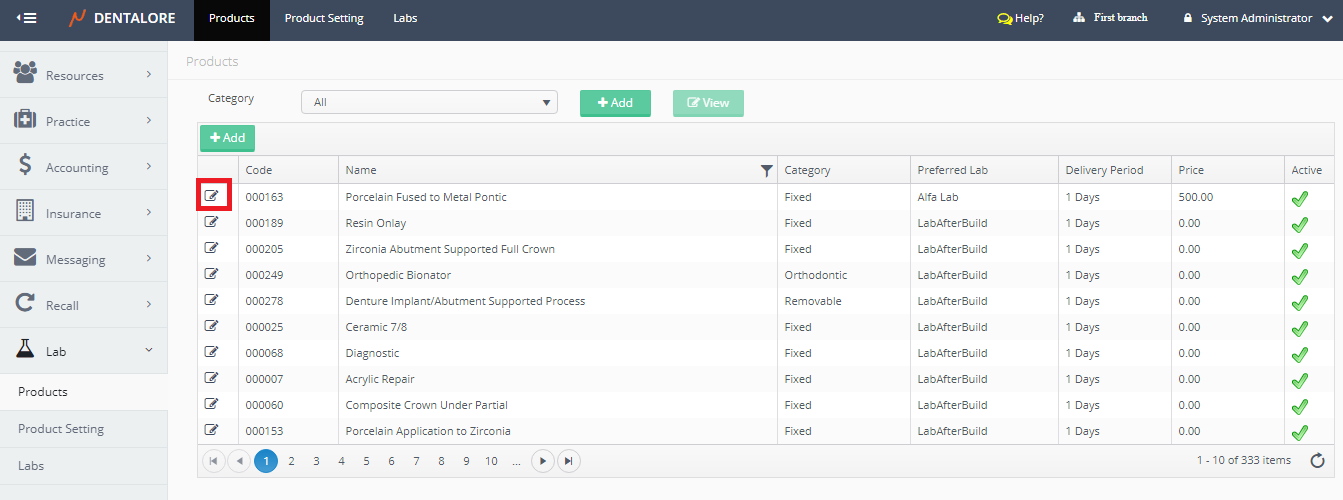Screen dimensions: 1343x500
Task: Go to last page using pager icon
Action: click(x=568, y=461)
